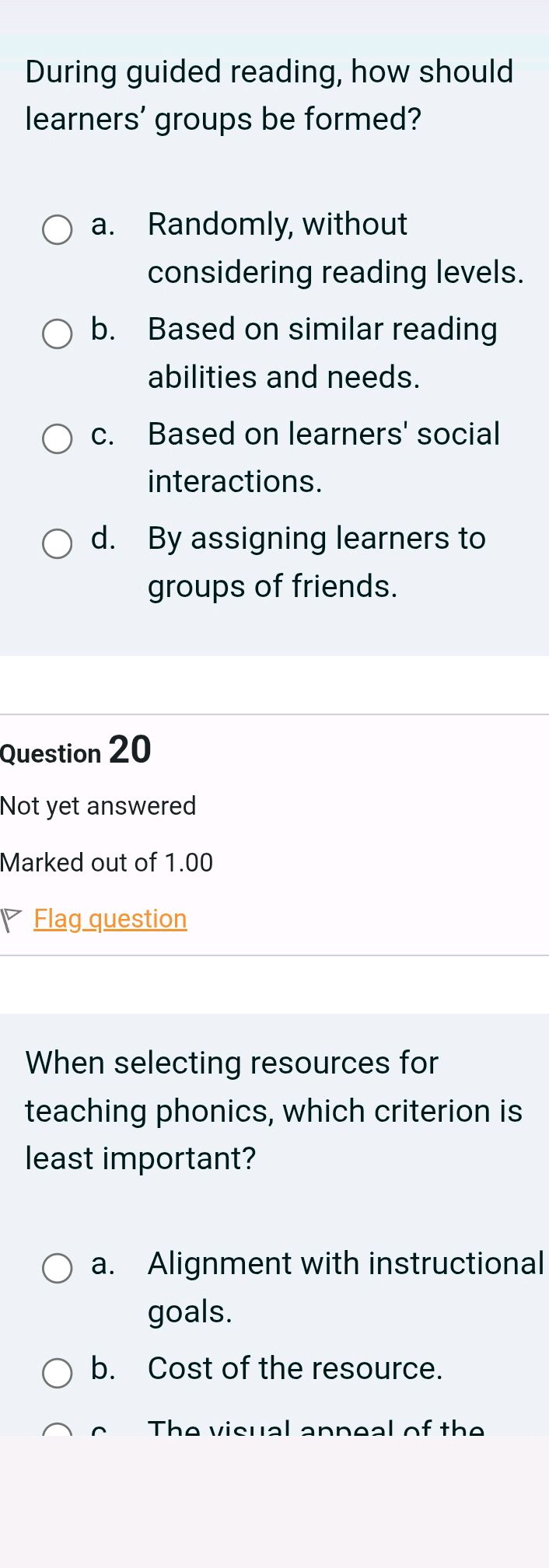Select option a Alignment with instructional goals
This screenshot has height=1568, width=549.
click(x=56, y=1269)
